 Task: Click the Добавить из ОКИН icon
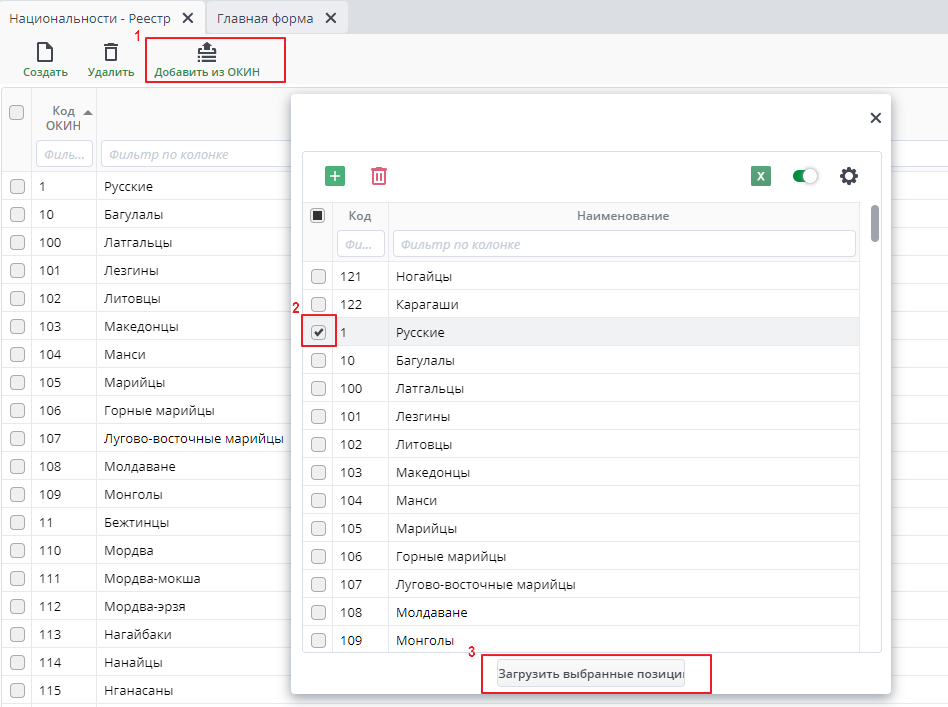point(207,53)
